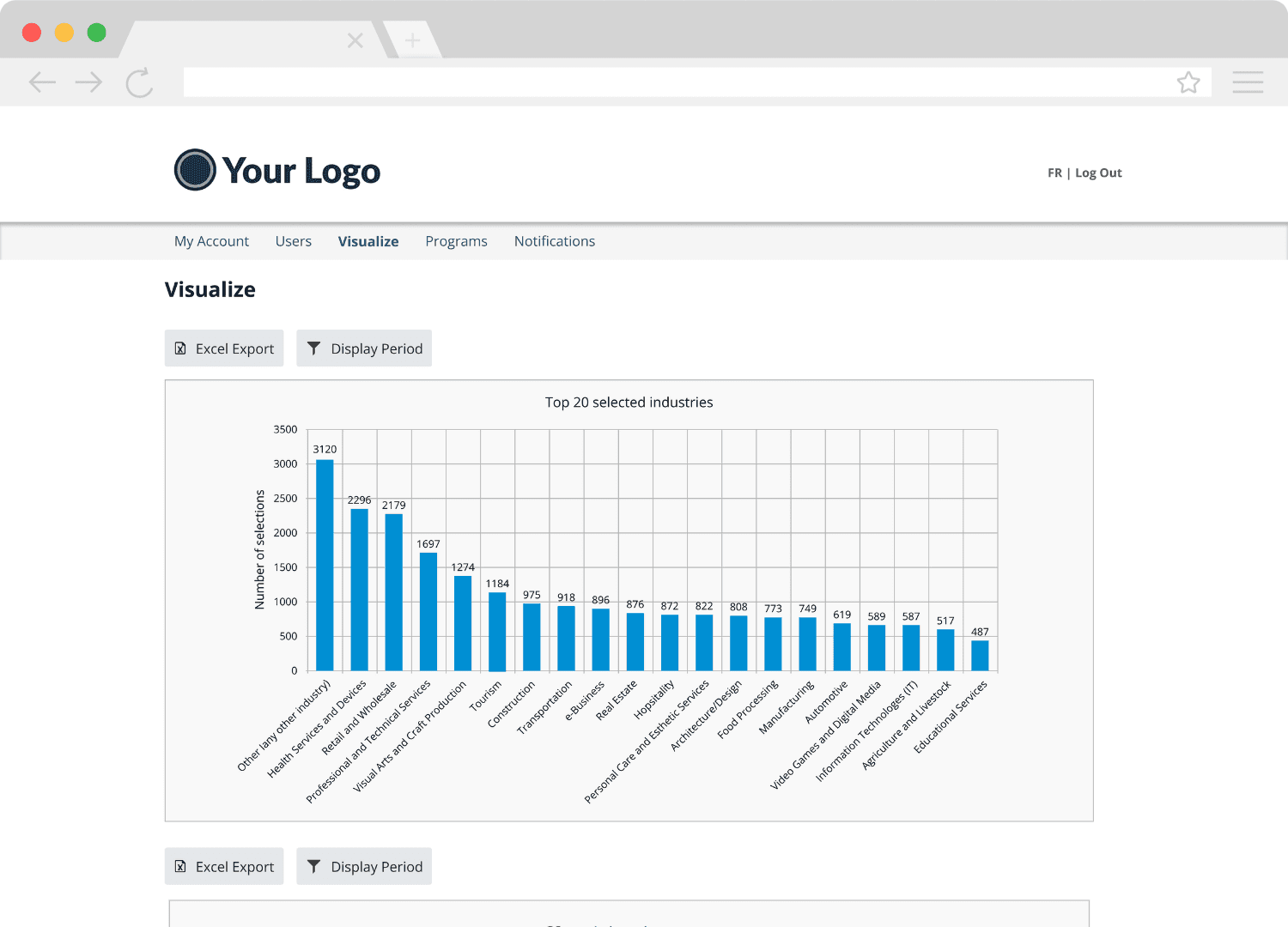Viewport: 1288px width, 927px height.
Task: Click the Excel icon on the top Excel Export button
Action: click(180, 348)
